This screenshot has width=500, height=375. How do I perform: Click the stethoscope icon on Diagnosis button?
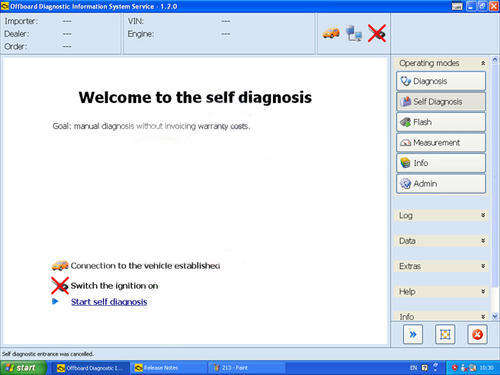[x=405, y=81]
